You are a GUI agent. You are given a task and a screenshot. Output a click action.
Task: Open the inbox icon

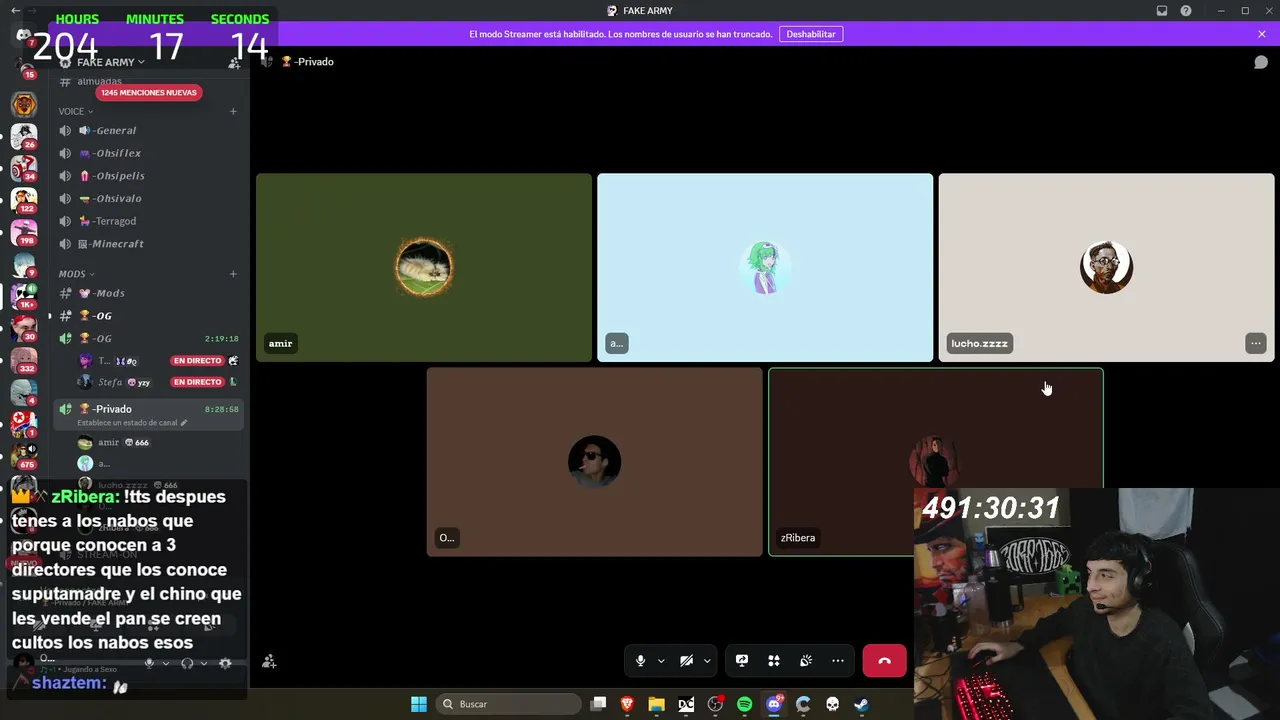point(1162,11)
